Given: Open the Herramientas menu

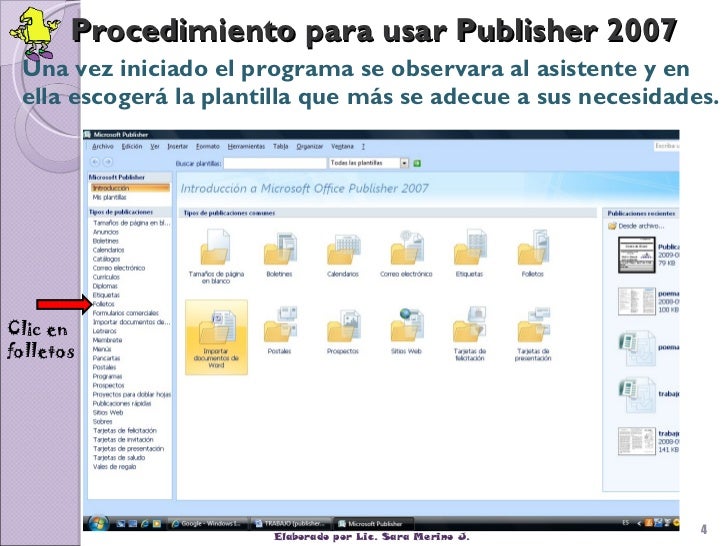Looking at the screenshot, I should (x=246, y=146).
